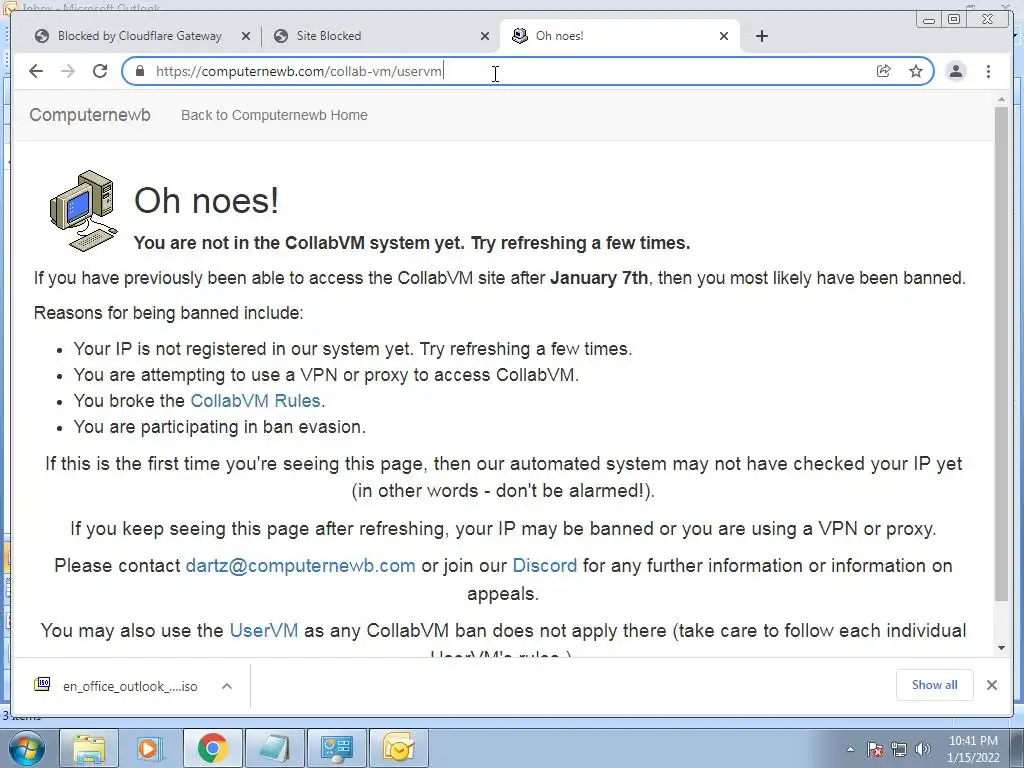The height and width of the screenshot is (768, 1024).
Task: Click the Oh noes! heading text
Action: click(206, 200)
